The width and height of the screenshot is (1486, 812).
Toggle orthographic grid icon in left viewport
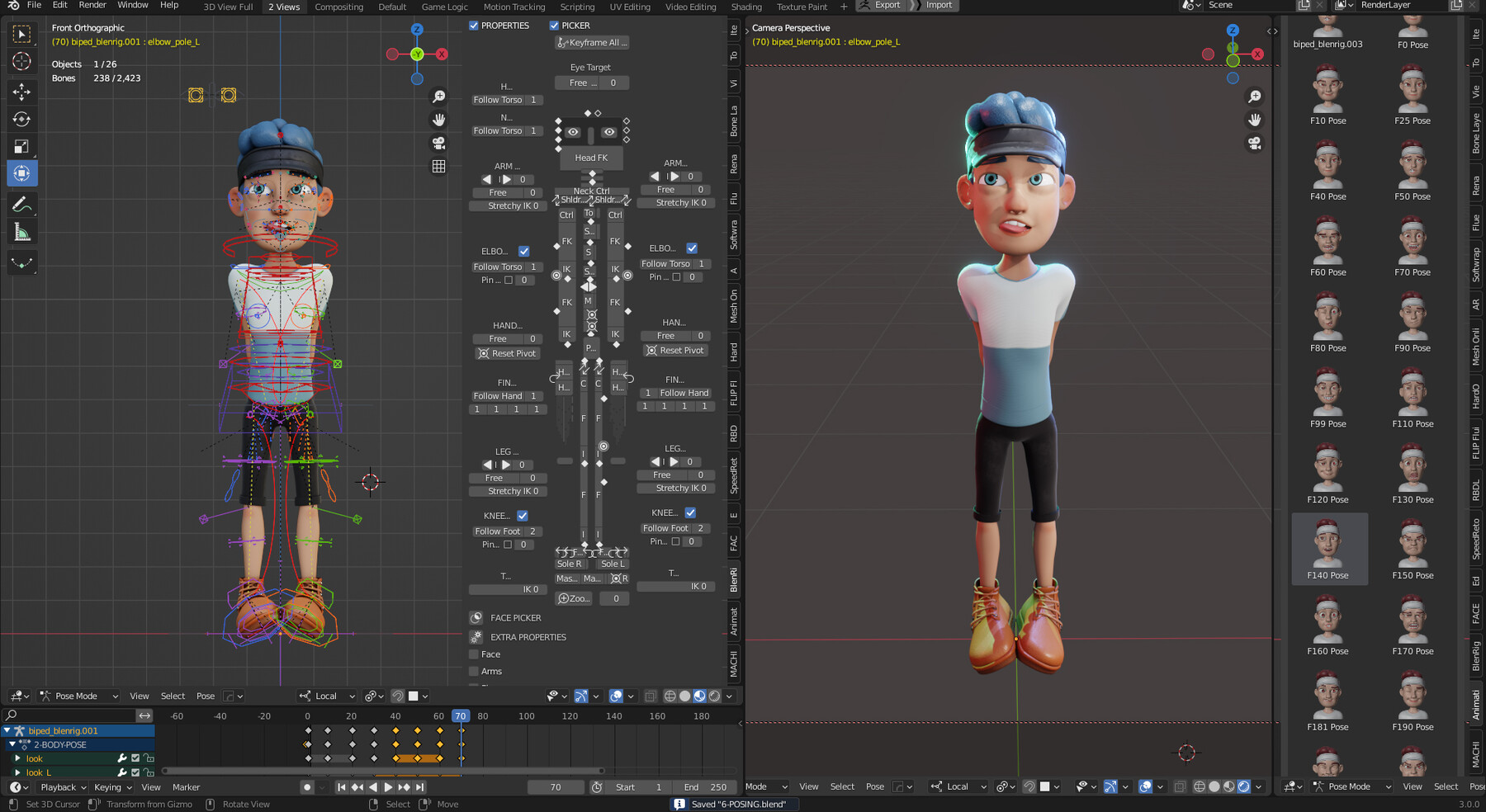[x=439, y=166]
